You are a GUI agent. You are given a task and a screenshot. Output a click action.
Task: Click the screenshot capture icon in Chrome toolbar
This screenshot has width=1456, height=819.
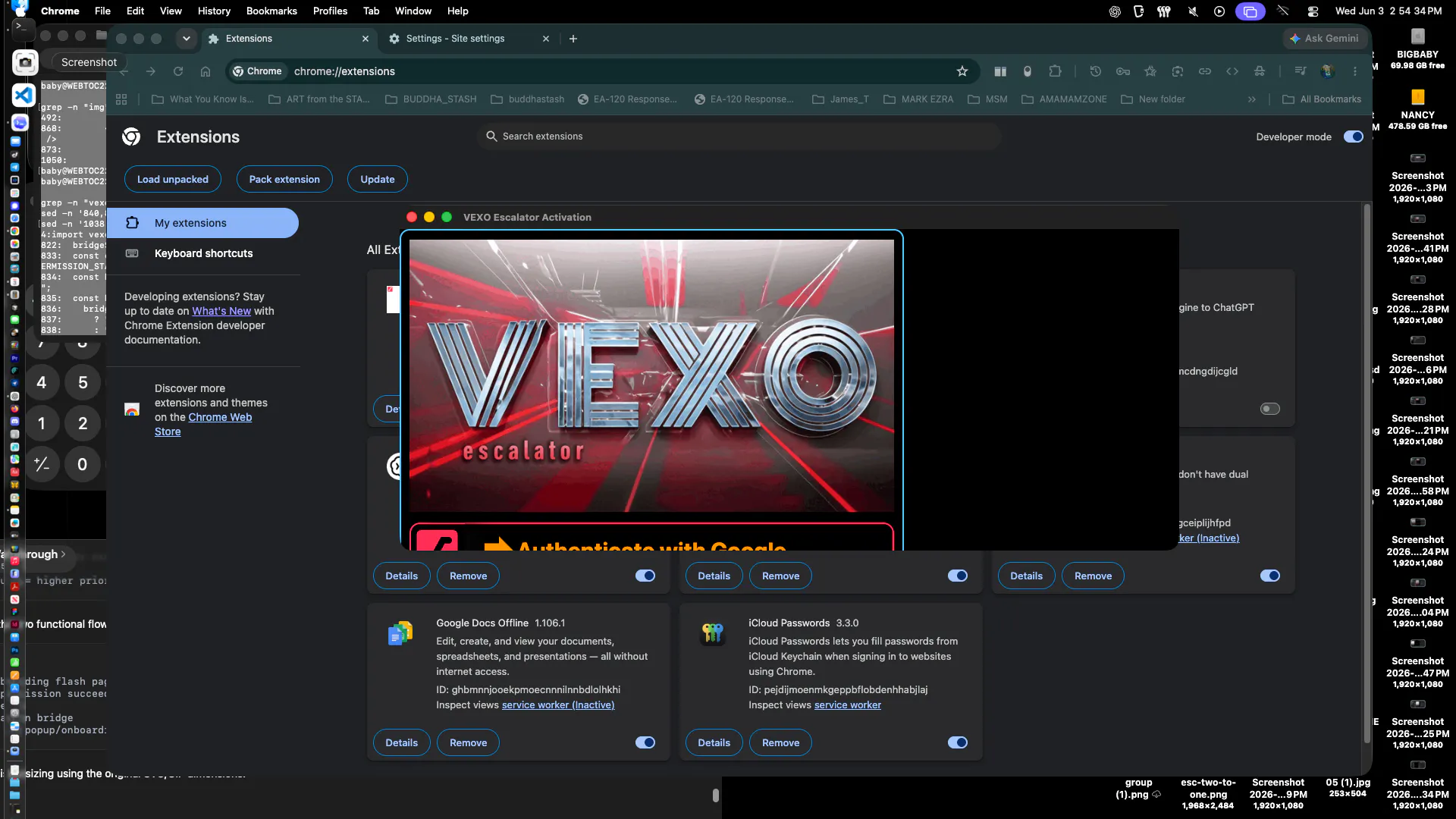(1178, 71)
